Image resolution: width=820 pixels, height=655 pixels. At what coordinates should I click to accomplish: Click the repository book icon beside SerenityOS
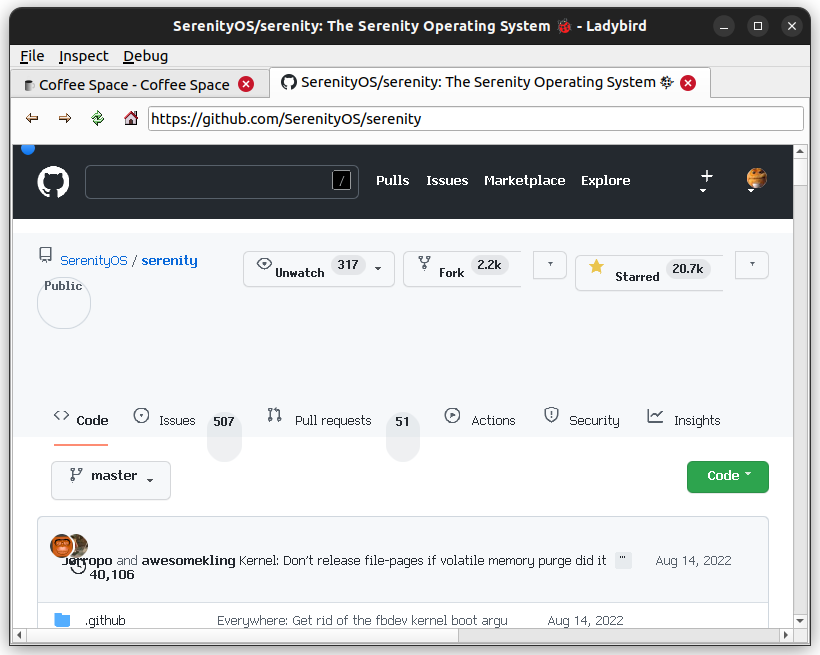[45, 255]
